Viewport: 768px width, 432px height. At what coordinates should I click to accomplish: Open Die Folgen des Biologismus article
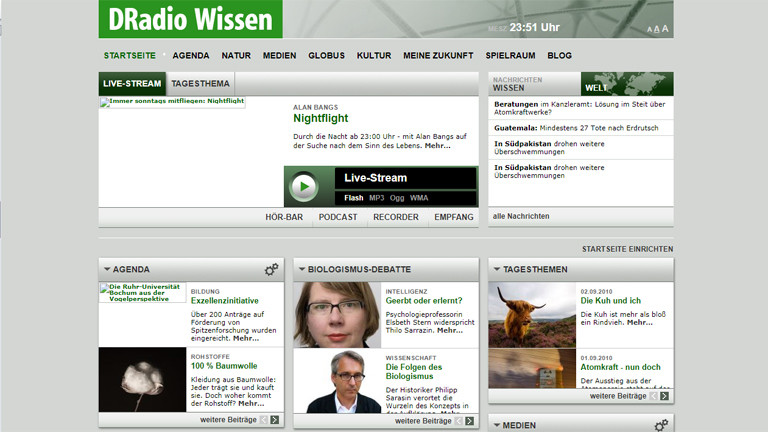pyautogui.click(x=414, y=372)
